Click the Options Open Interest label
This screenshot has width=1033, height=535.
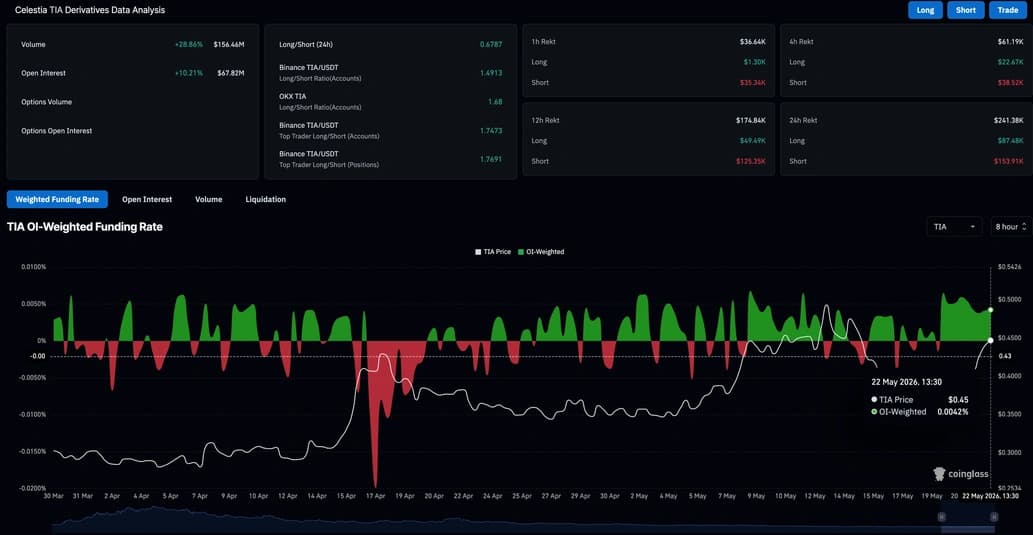coord(57,130)
